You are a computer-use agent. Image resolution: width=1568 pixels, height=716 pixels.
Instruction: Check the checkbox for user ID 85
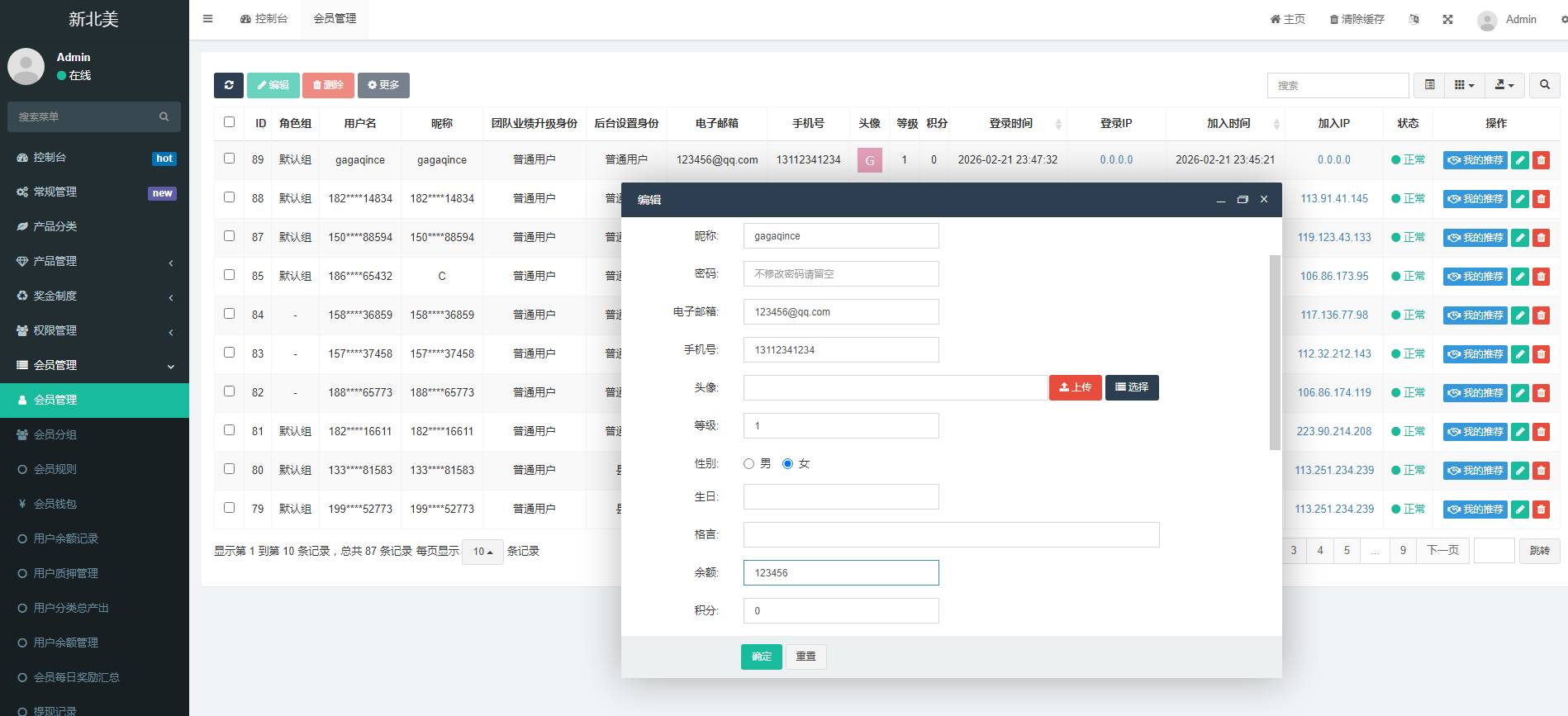[x=230, y=275]
